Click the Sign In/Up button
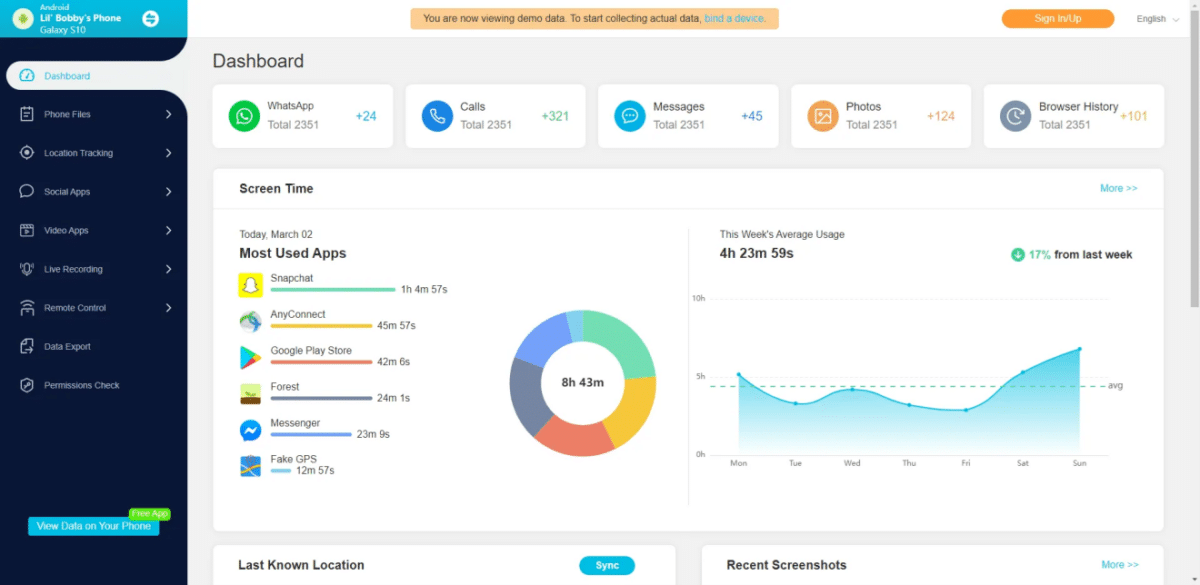Screen dimensions: 1200x585 [x=1057, y=18]
